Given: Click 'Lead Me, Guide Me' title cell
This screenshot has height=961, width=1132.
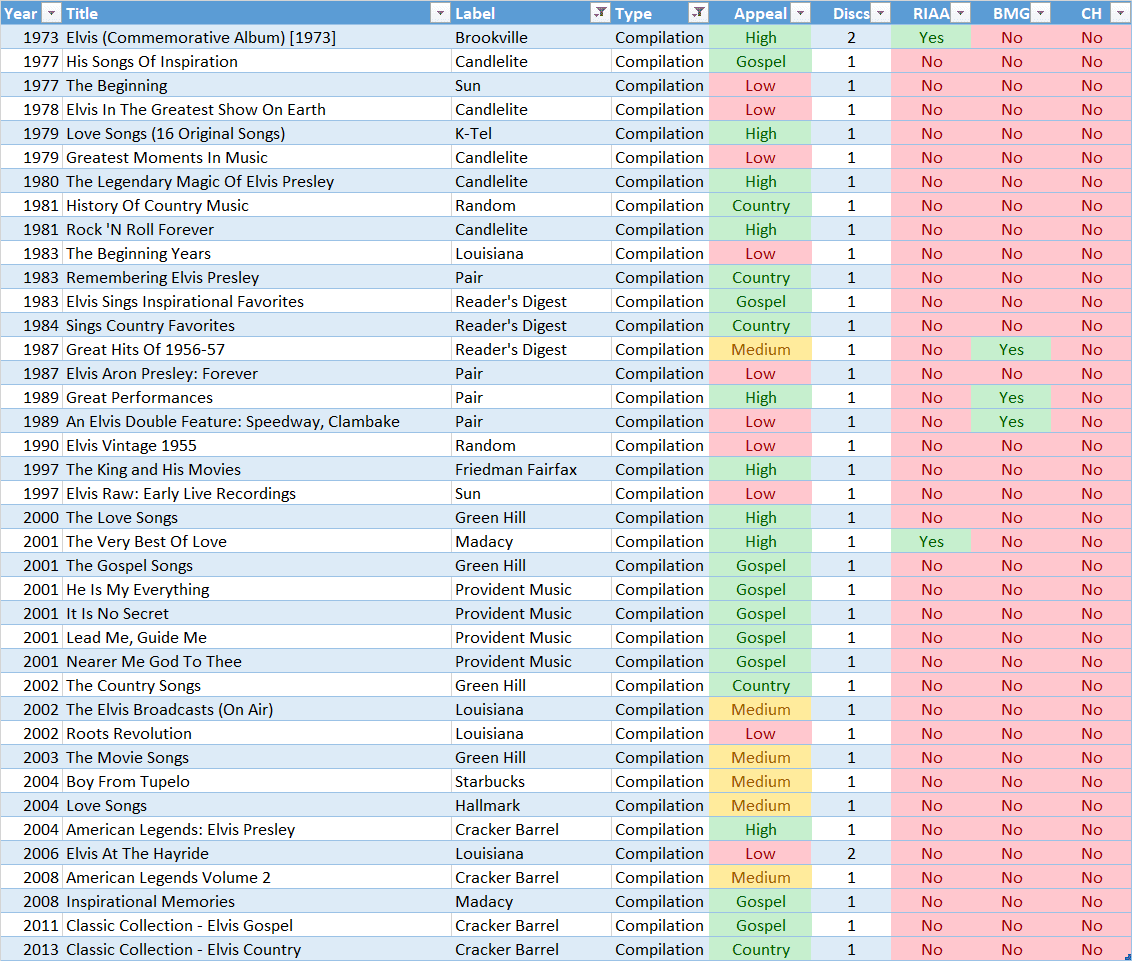Looking at the screenshot, I should pyautogui.click(x=256, y=638).
